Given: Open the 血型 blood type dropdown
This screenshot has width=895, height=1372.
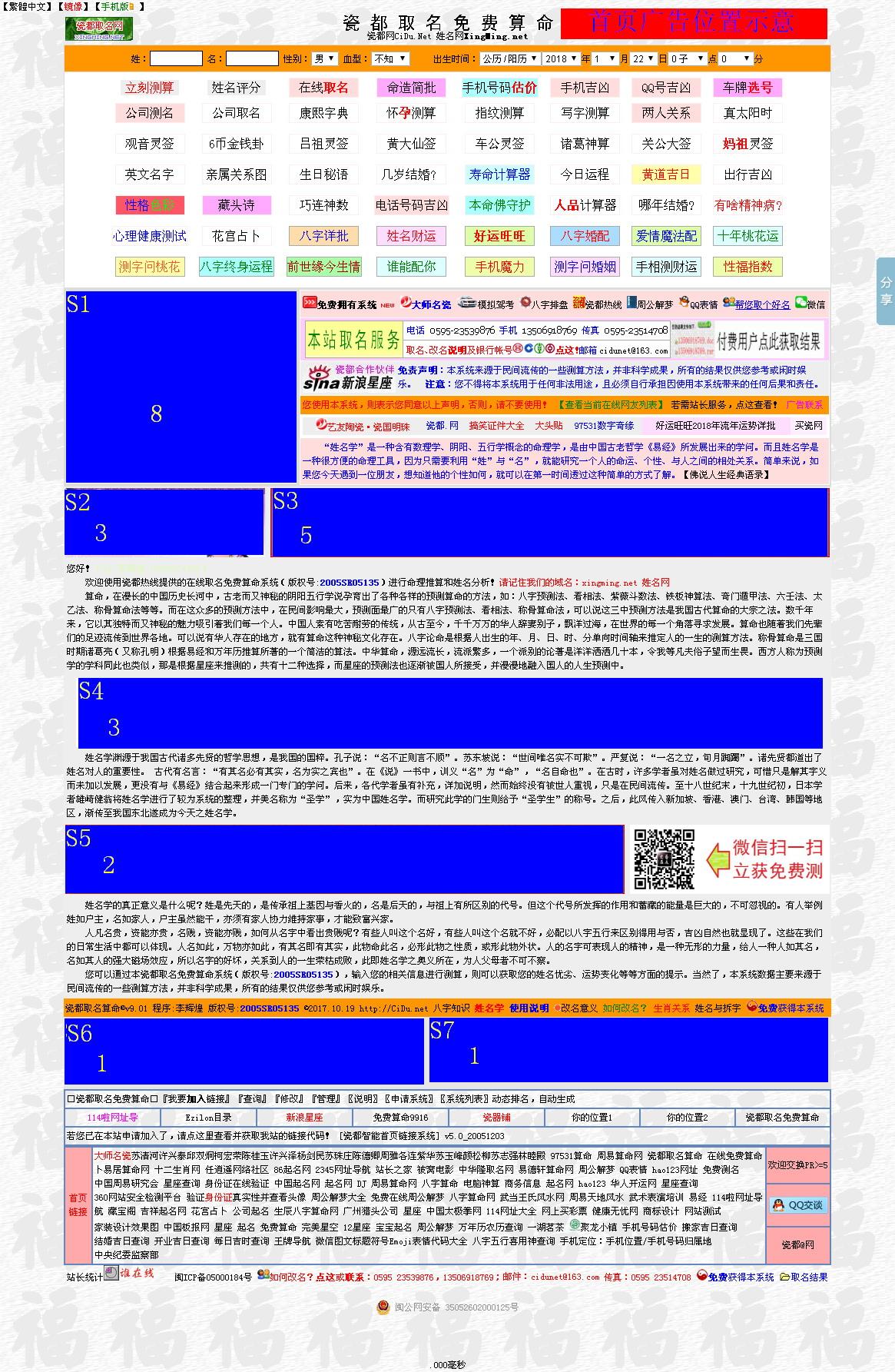Looking at the screenshot, I should 390,58.
